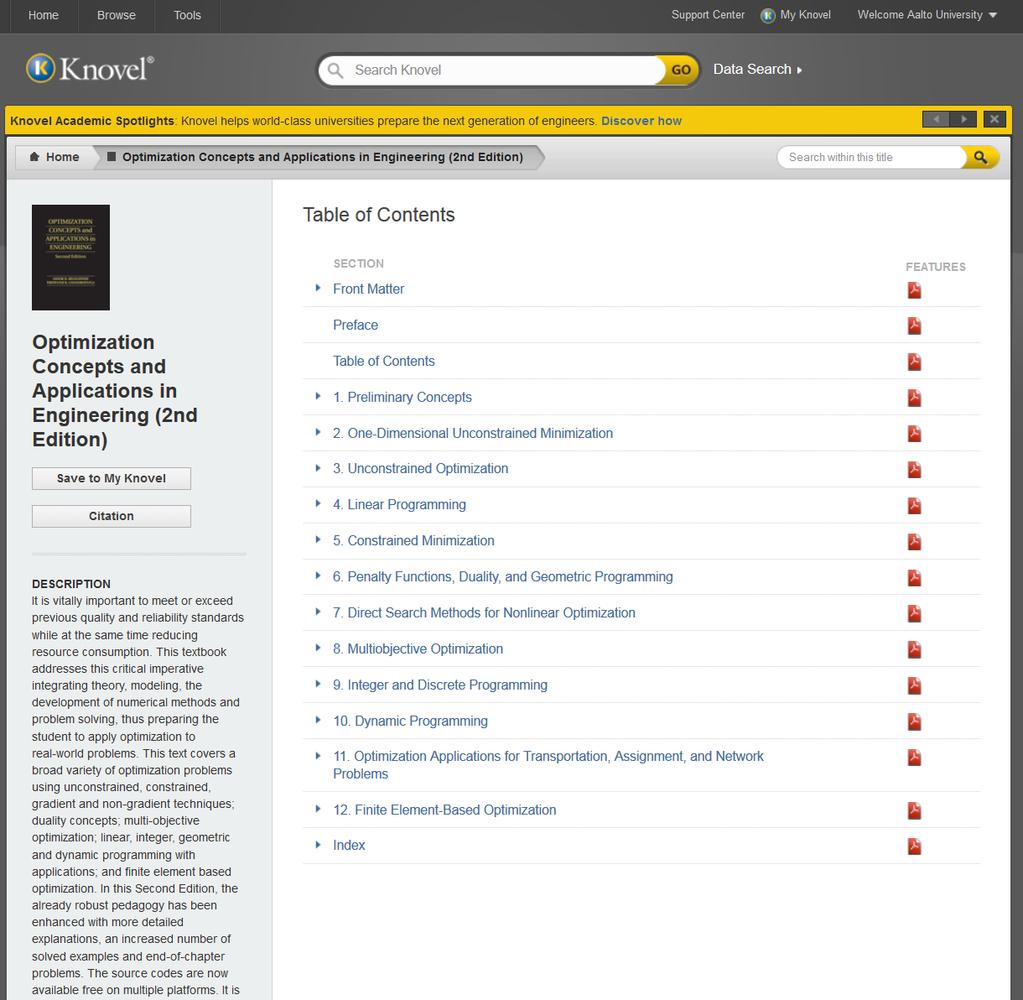This screenshot has width=1023, height=1000.
Task: Open the Data Search menu
Action: (757, 69)
